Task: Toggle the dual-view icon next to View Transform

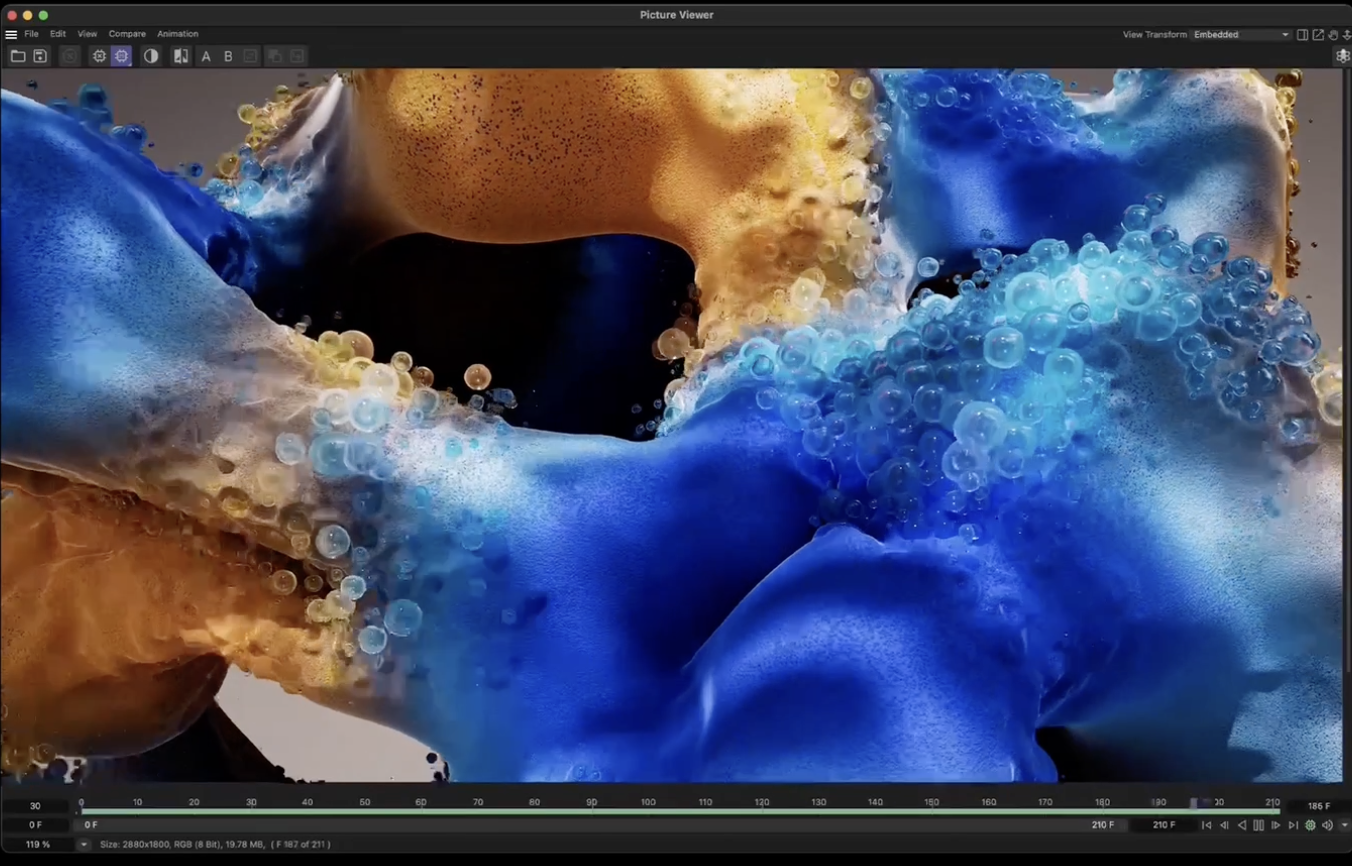Action: click(x=1303, y=34)
